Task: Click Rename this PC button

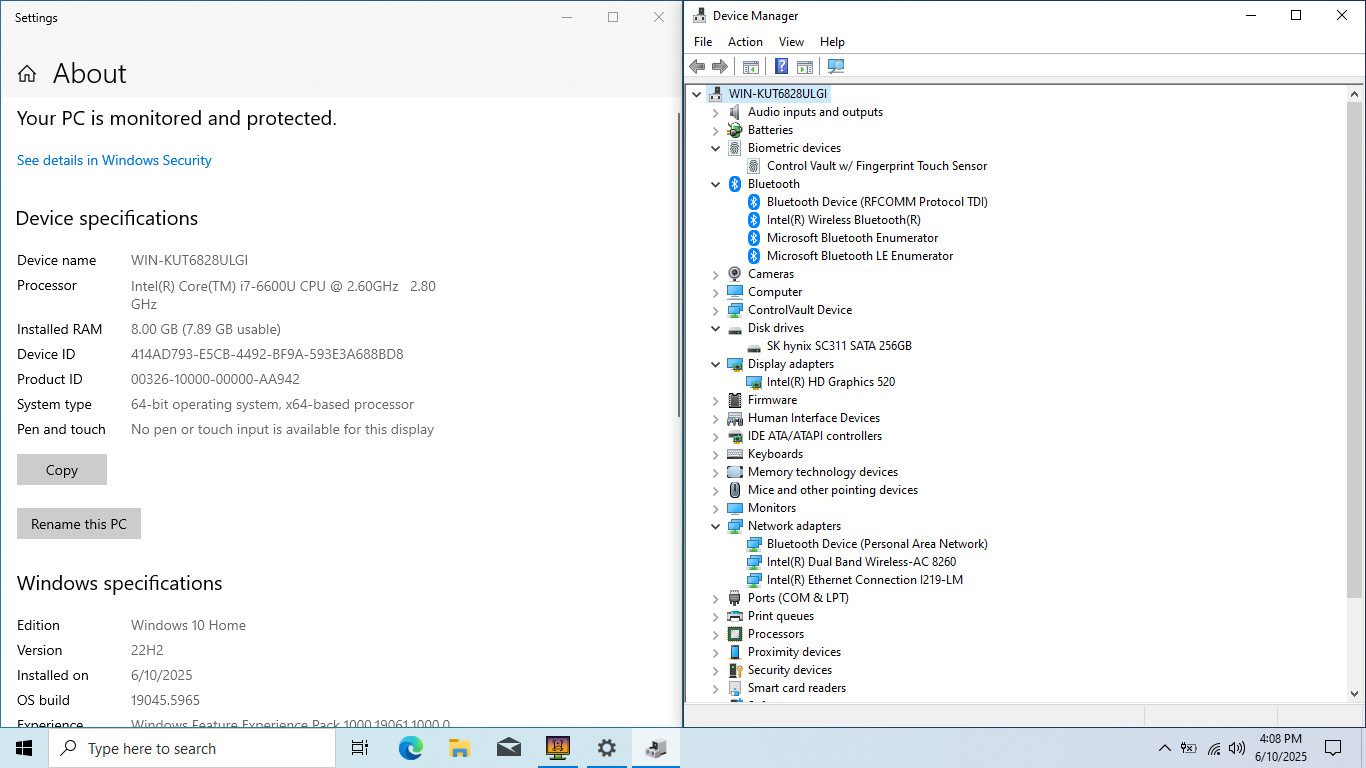Action: (x=79, y=524)
